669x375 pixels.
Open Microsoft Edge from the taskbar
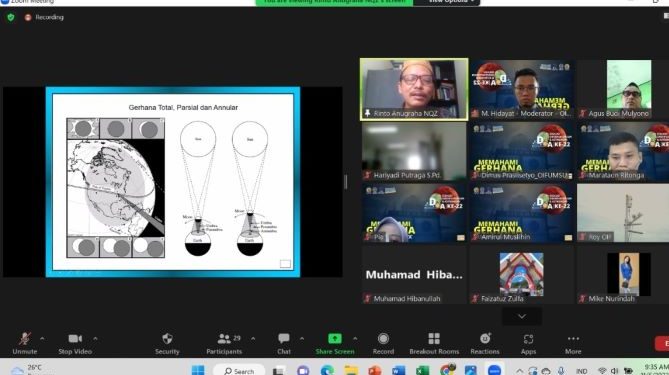tap(327, 370)
